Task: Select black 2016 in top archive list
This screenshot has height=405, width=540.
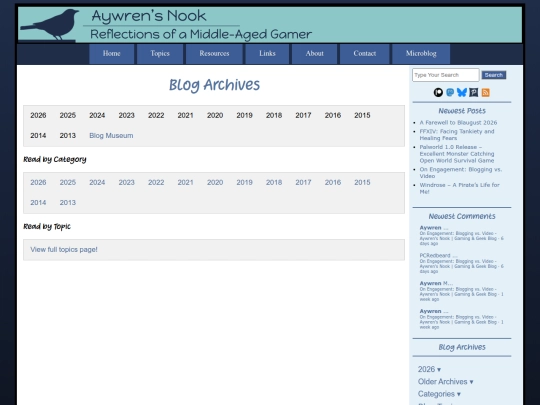Action: 333,115
